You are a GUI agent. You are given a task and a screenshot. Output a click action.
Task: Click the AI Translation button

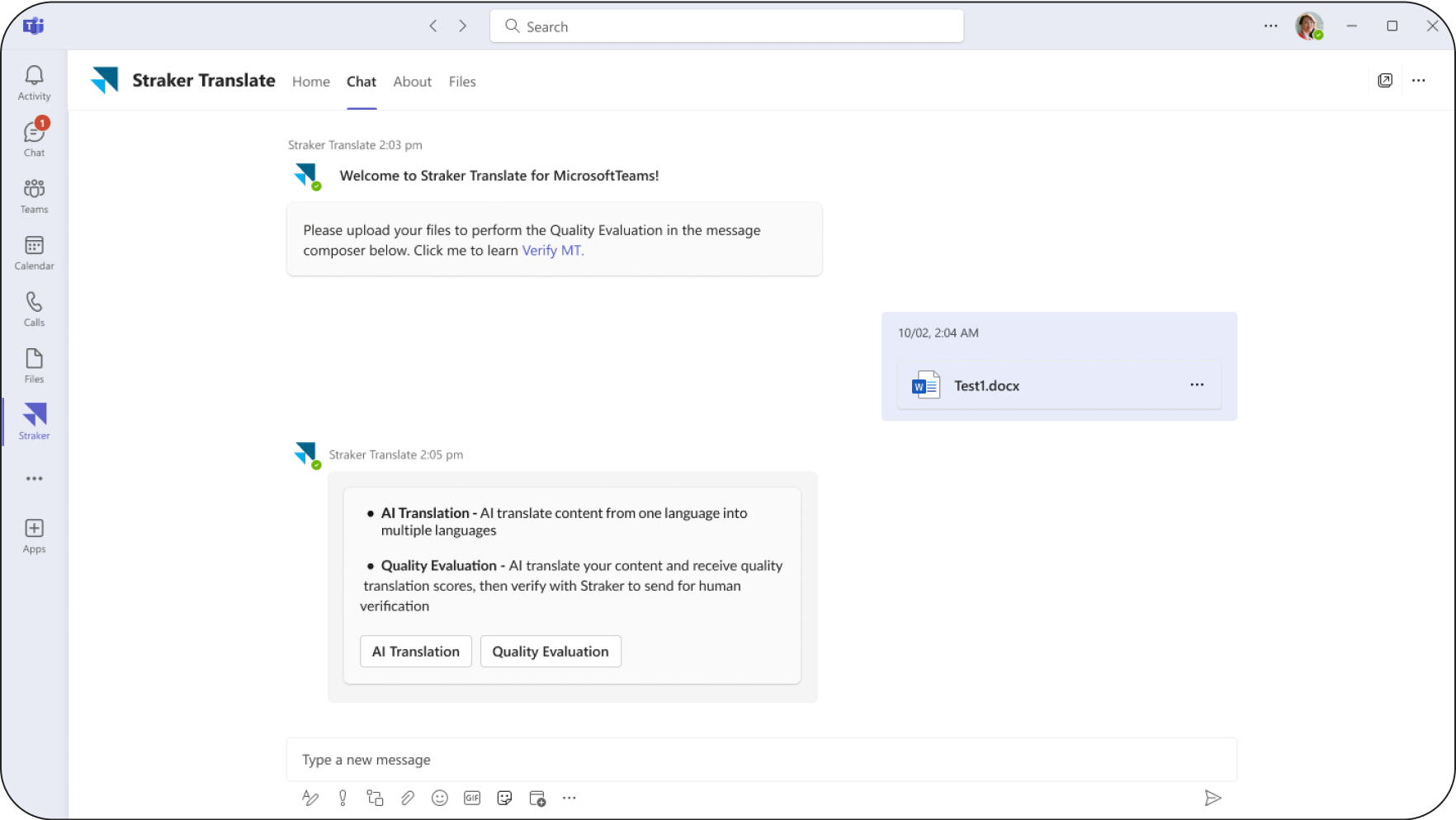(416, 652)
